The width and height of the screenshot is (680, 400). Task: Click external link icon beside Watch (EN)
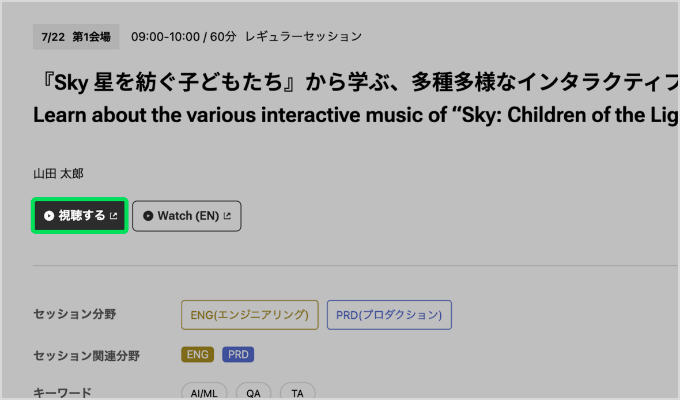click(227, 216)
